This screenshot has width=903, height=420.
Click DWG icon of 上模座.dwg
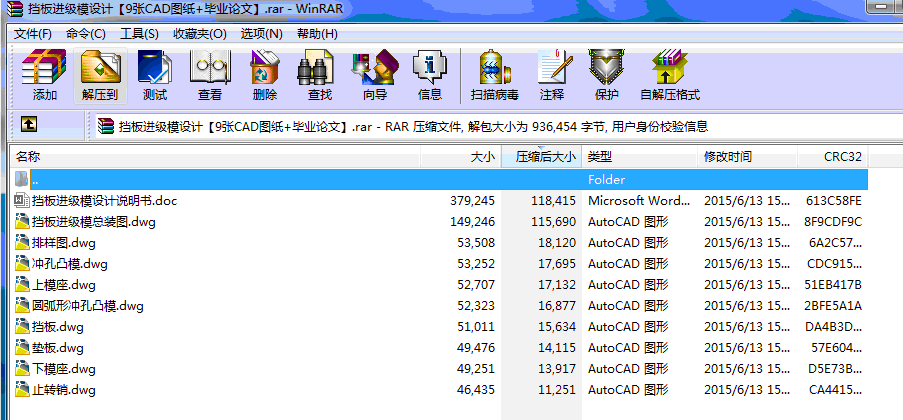(x=22, y=285)
